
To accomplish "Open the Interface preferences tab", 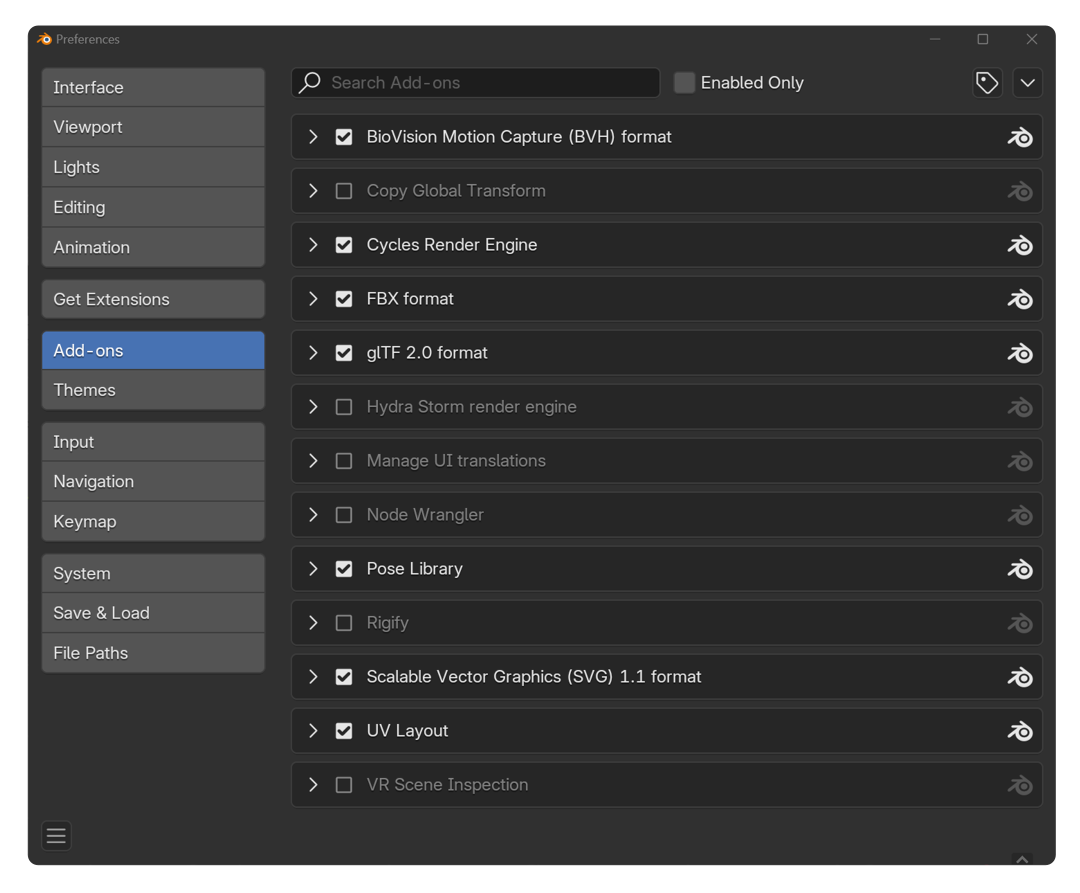I will (x=153, y=87).
